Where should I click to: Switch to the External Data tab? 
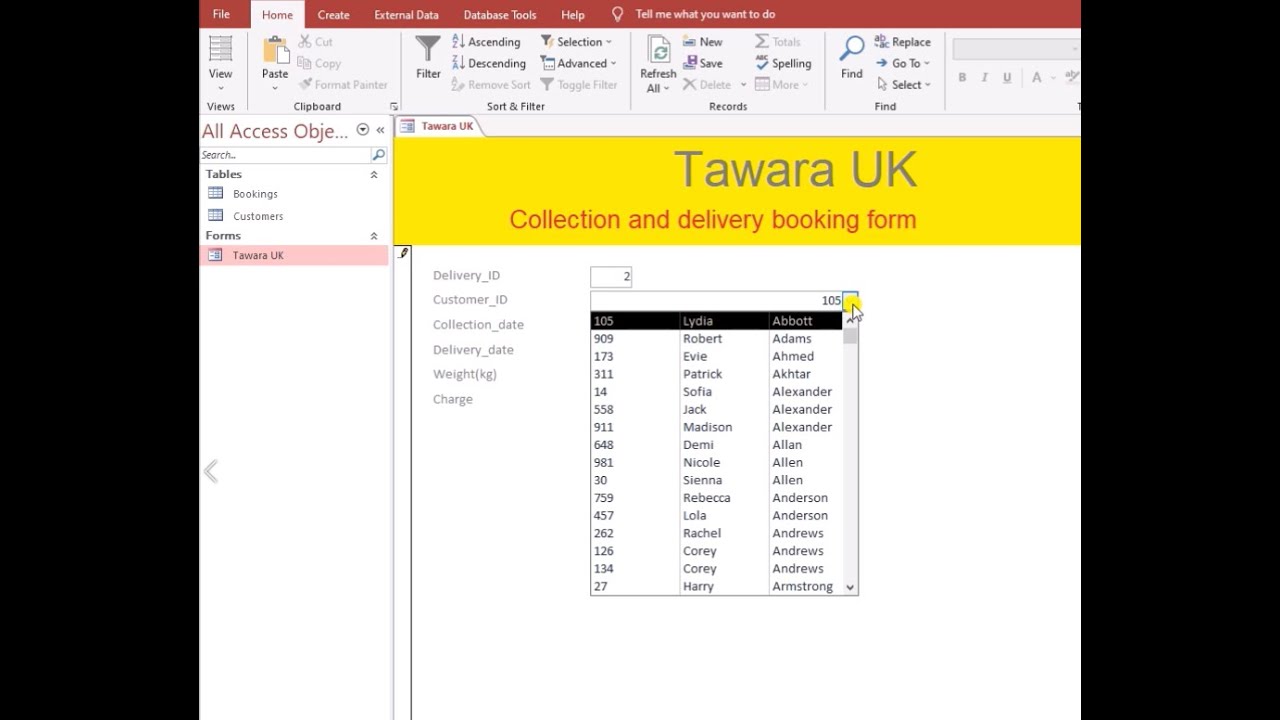click(x=406, y=15)
